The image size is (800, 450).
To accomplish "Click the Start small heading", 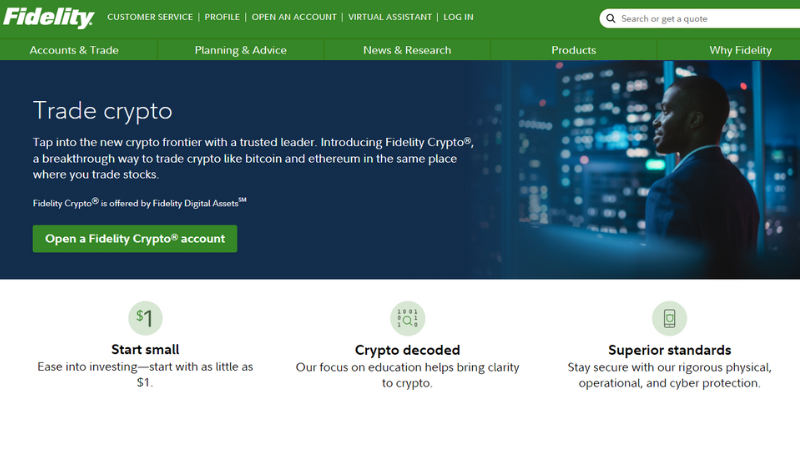I will [x=145, y=349].
